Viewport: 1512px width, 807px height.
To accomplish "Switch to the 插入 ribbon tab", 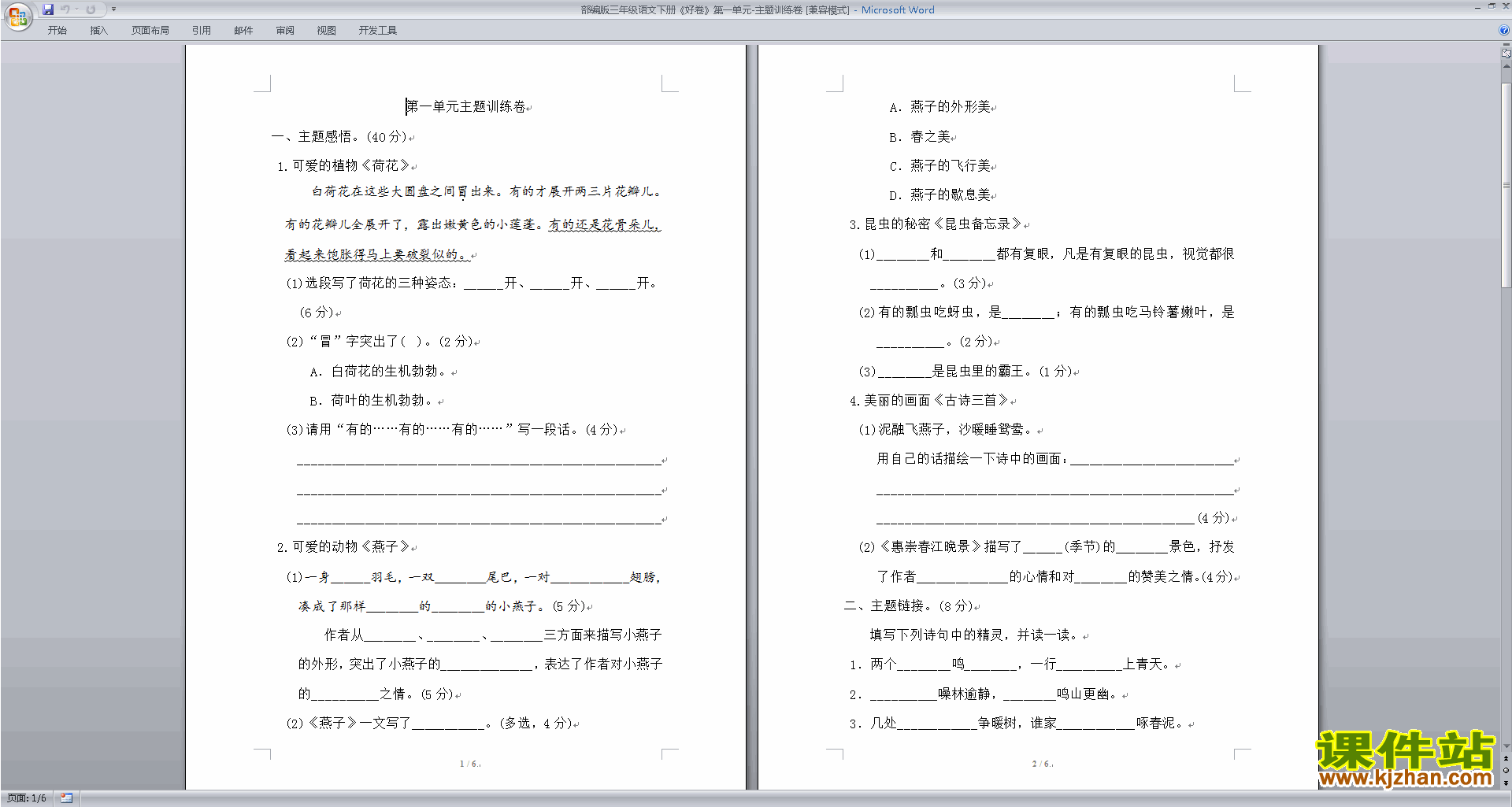I will (98, 31).
